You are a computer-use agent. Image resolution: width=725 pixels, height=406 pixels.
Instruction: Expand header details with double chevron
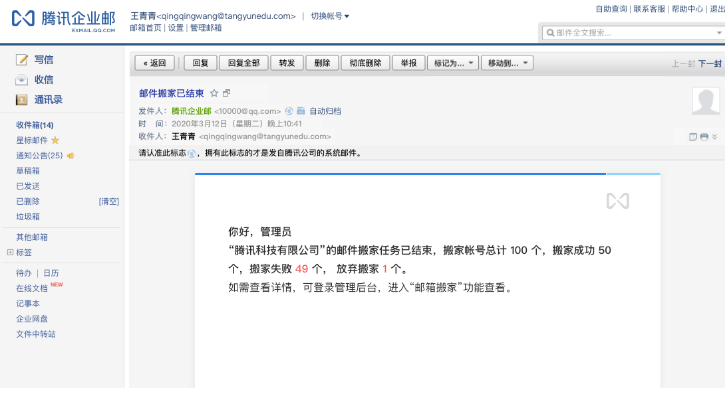point(715,137)
